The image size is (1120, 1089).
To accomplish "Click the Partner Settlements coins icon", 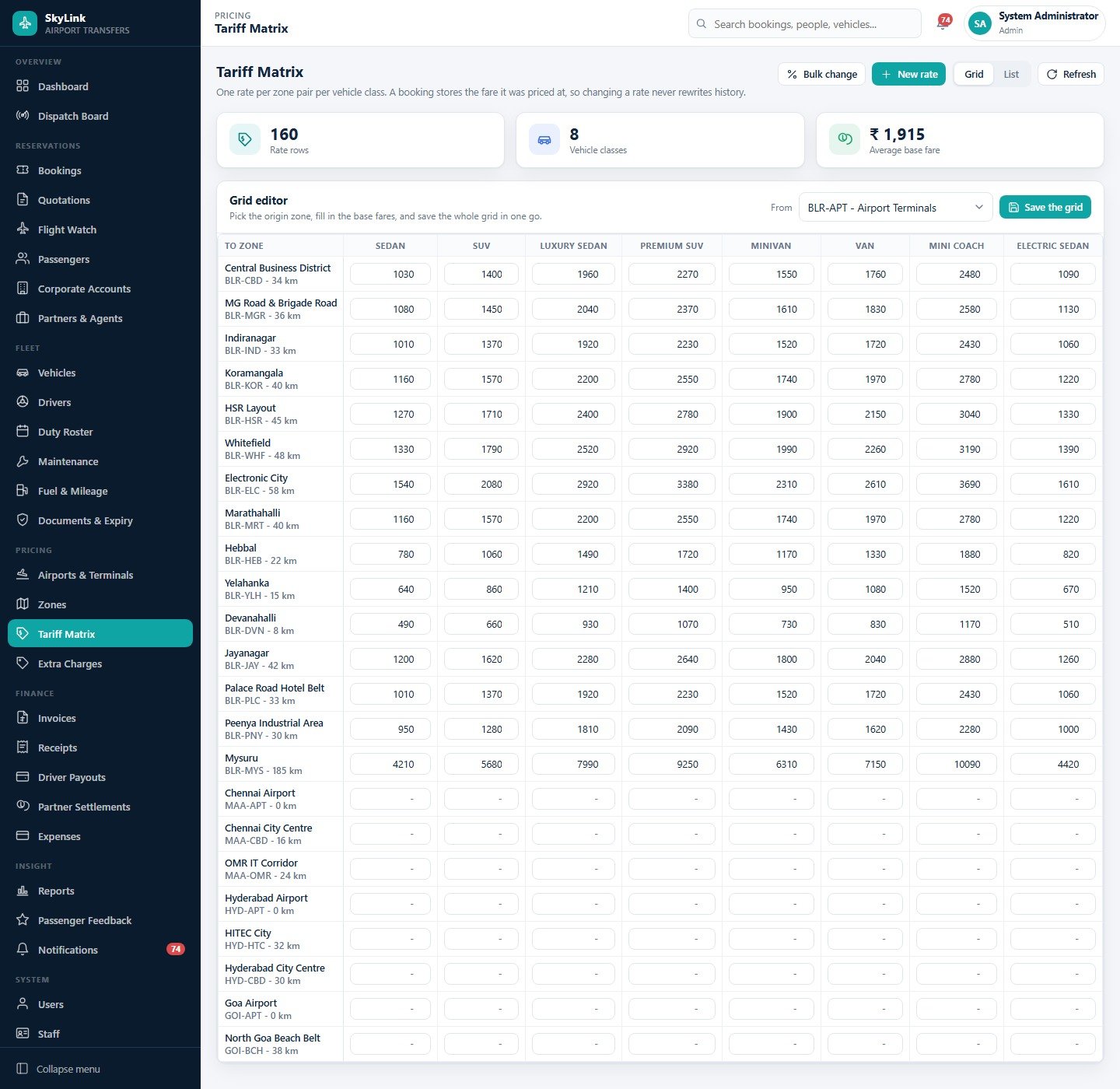I will [x=23, y=807].
